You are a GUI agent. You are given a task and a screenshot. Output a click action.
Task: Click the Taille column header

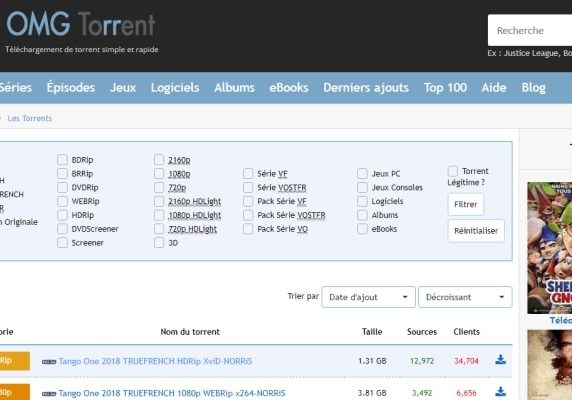point(372,331)
